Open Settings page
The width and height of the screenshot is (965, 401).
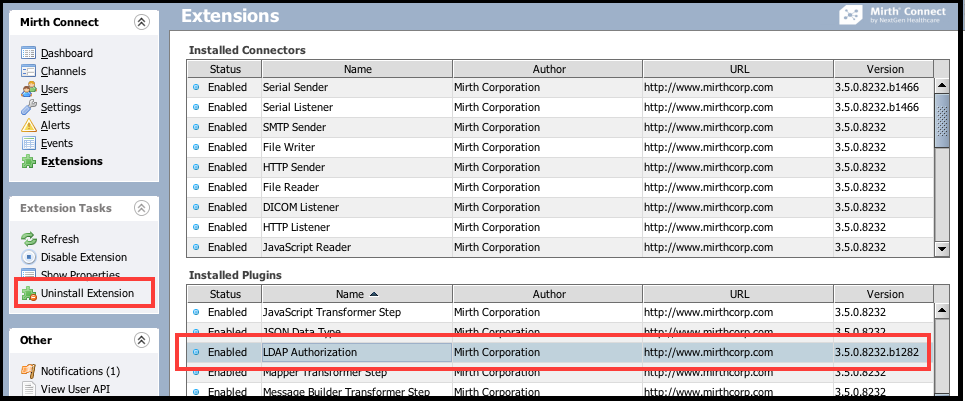click(x=61, y=107)
